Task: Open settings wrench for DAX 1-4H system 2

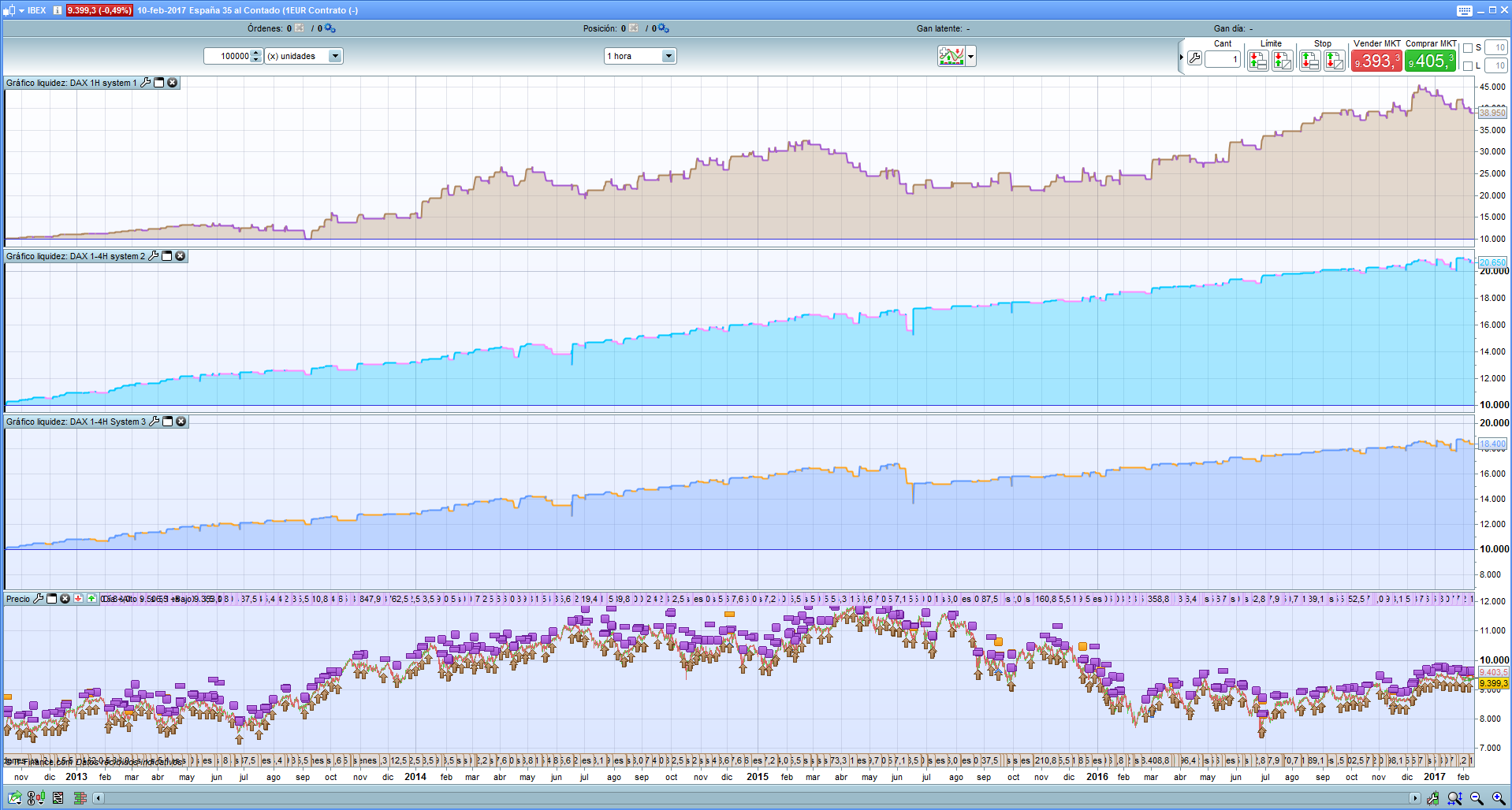Action: coord(154,256)
